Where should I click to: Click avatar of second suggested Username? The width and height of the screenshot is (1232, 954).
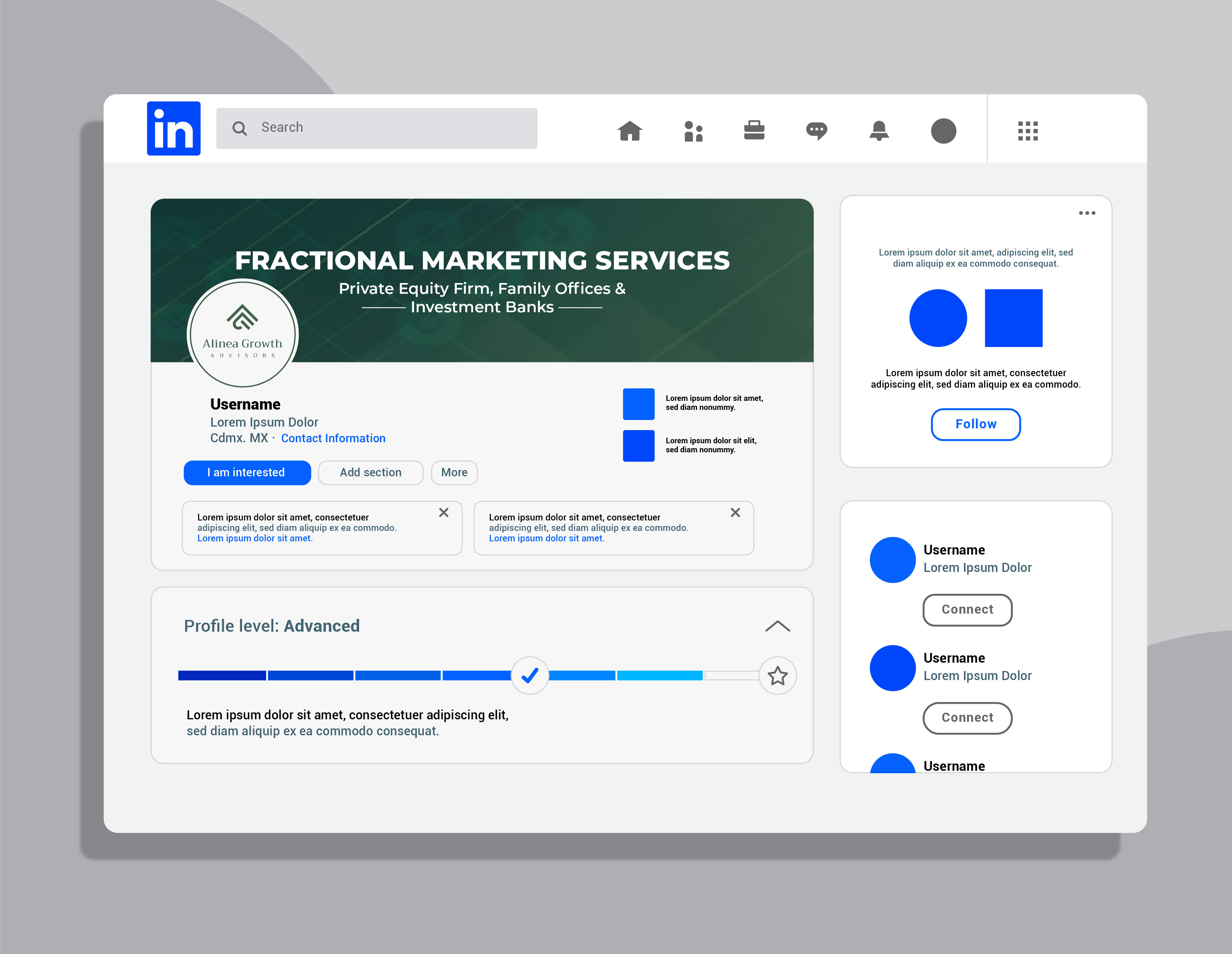tap(893, 668)
